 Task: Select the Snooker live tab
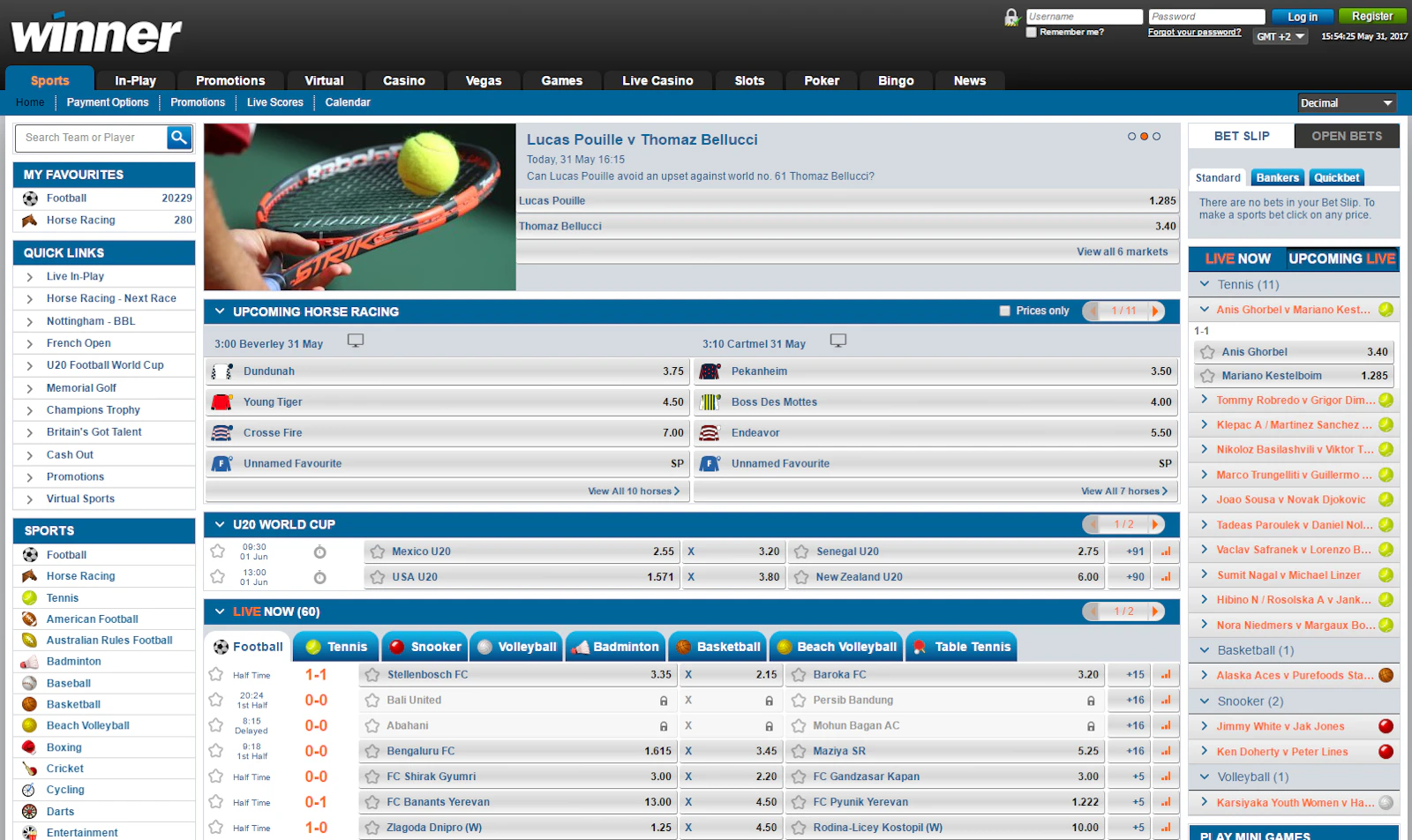pos(424,647)
